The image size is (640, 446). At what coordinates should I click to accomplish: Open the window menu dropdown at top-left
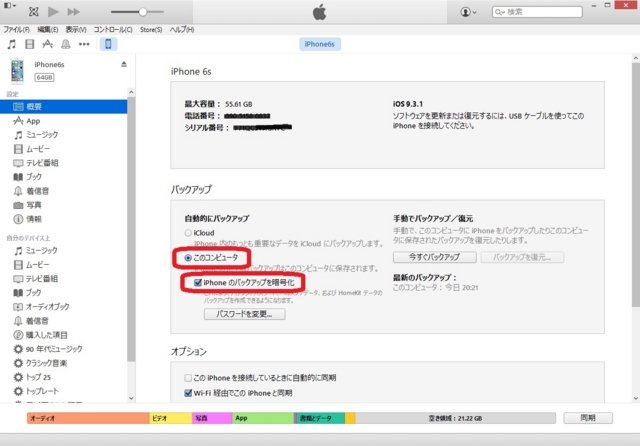[10, 6]
